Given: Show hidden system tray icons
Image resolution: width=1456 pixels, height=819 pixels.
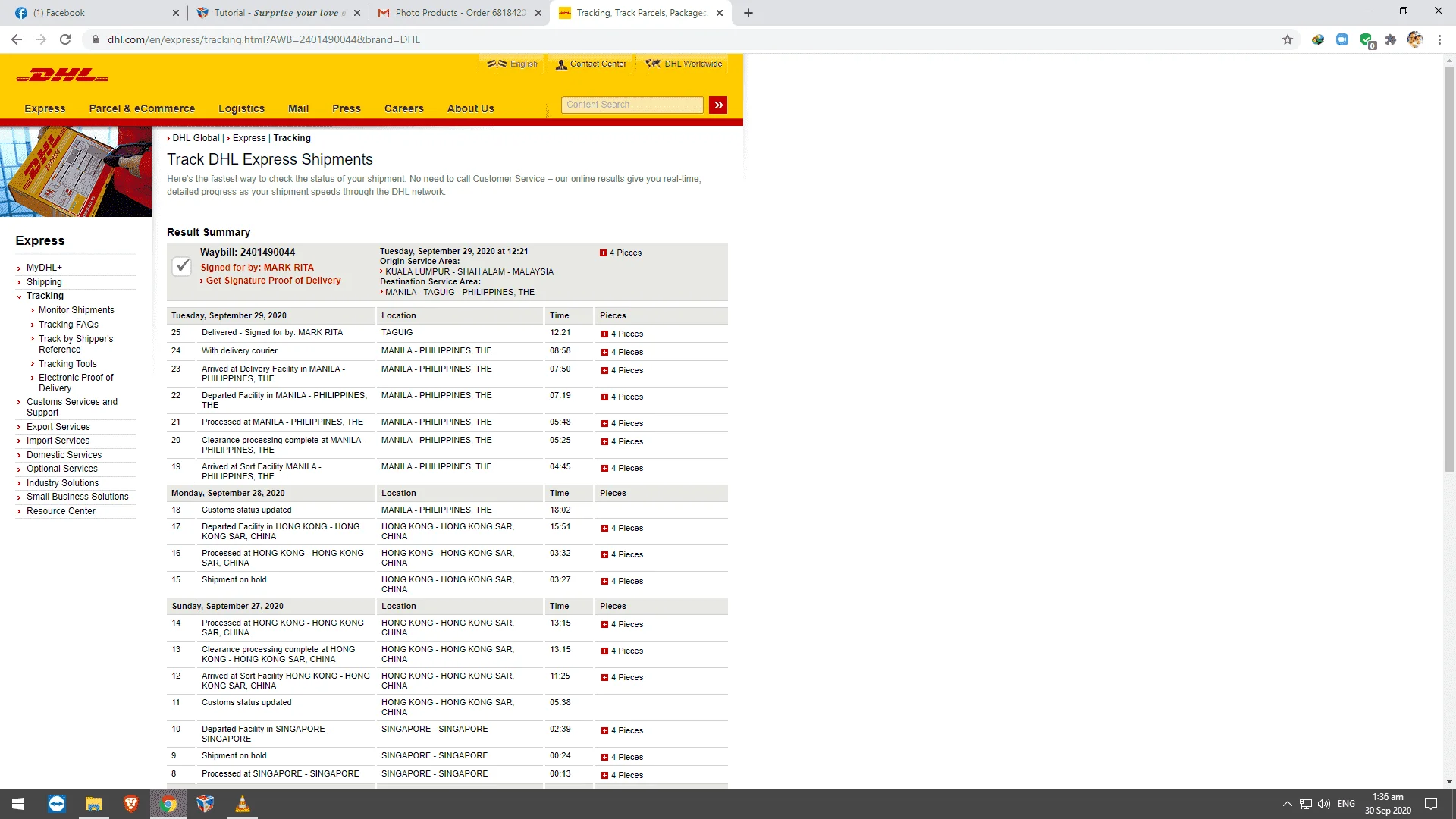Looking at the screenshot, I should (1288, 804).
